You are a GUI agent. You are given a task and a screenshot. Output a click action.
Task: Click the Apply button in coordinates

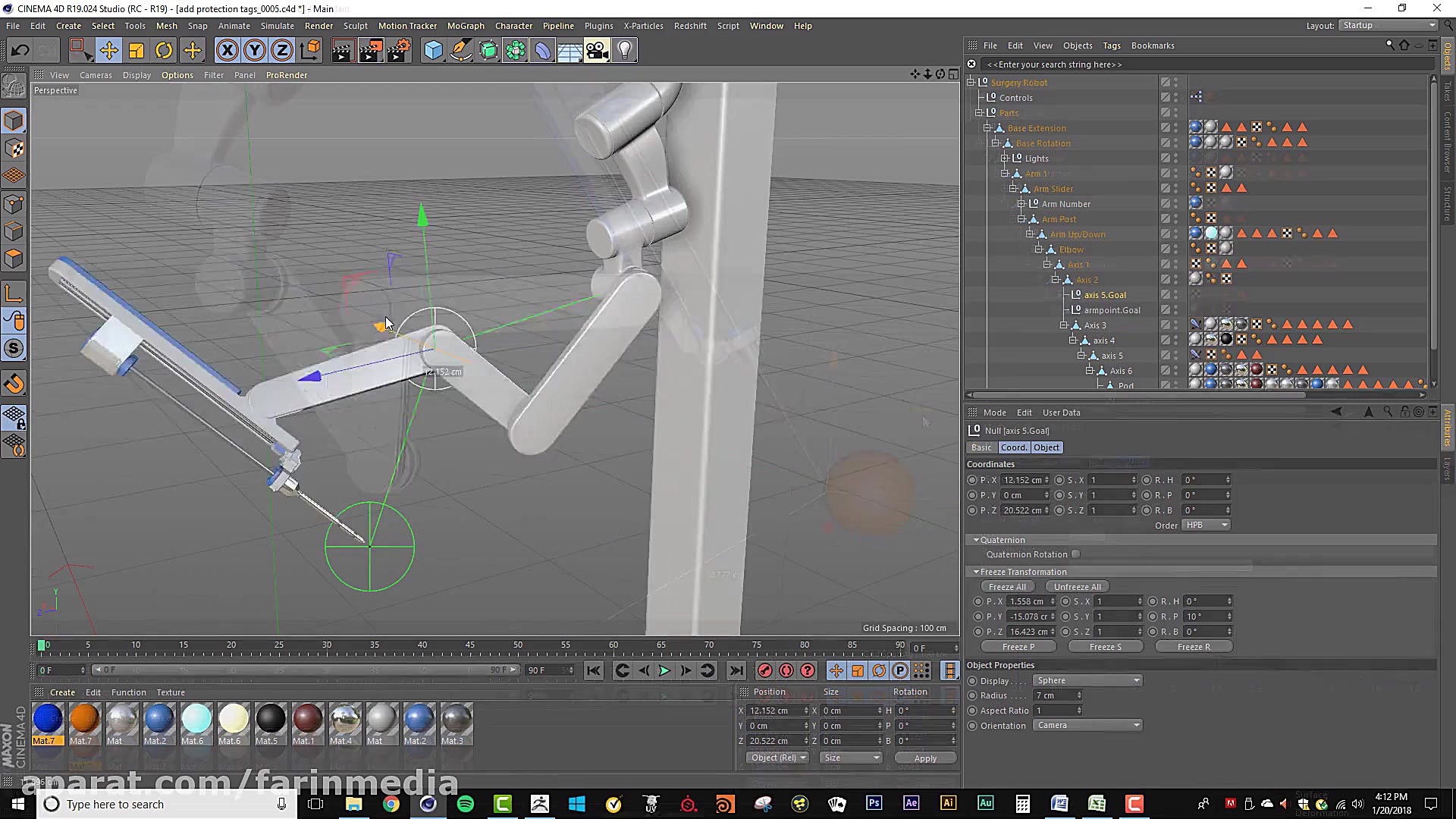pyautogui.click(x=924, y=758)
